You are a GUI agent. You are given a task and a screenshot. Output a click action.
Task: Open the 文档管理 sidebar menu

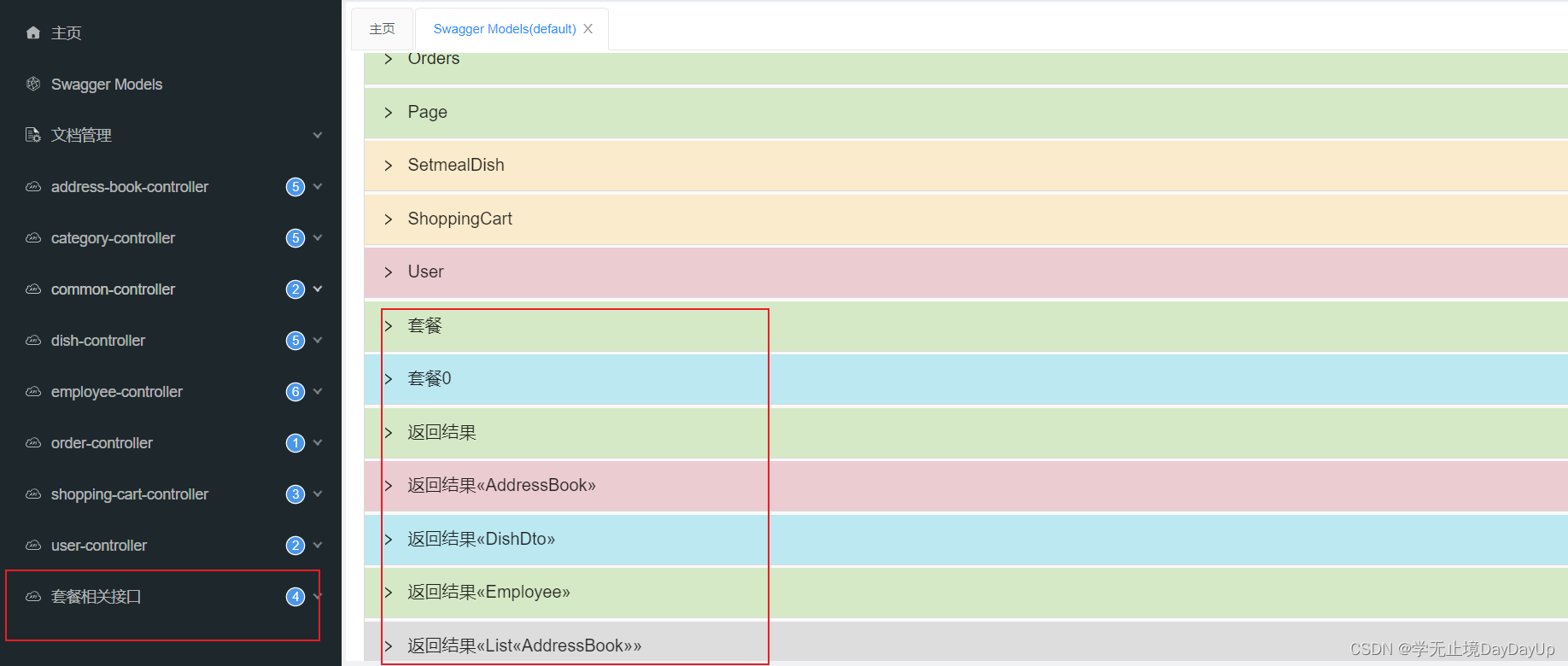171,135
